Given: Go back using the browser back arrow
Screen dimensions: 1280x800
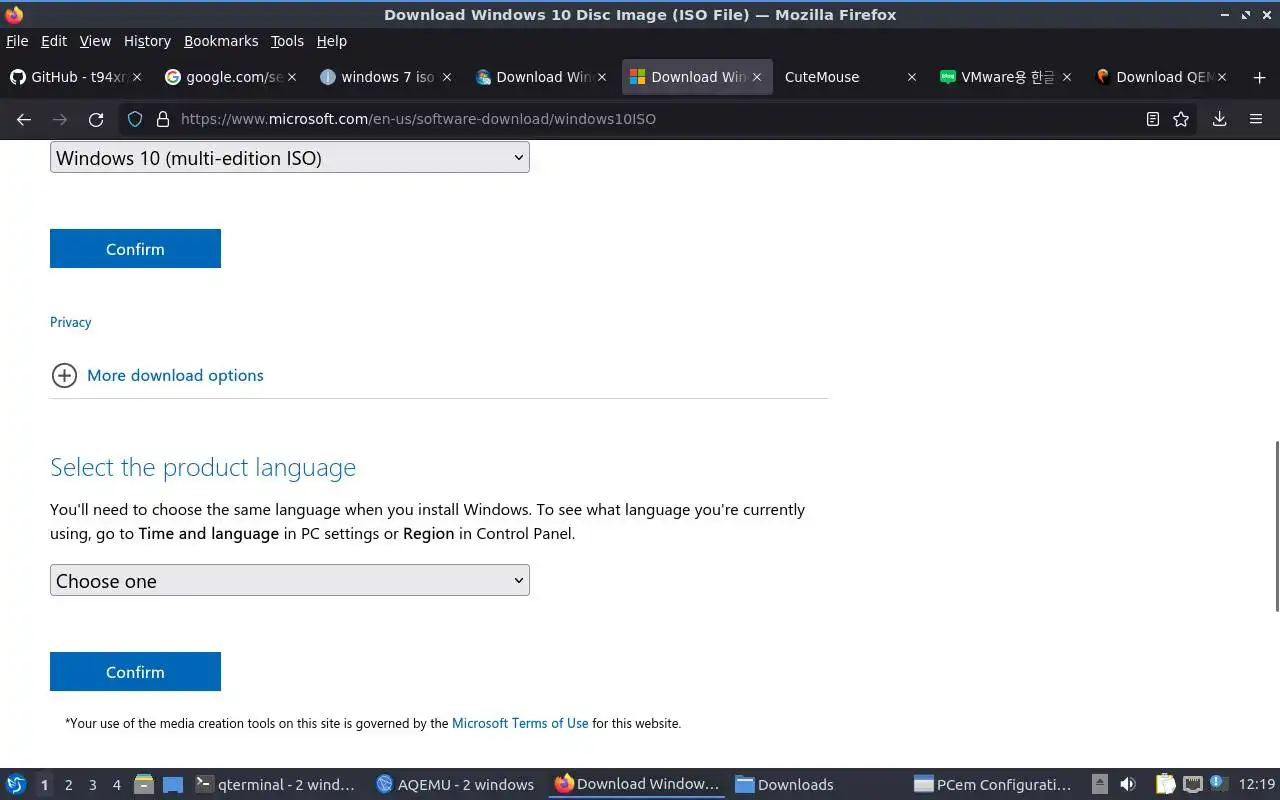Looking at the screenshot, I should tap(24, 119).
